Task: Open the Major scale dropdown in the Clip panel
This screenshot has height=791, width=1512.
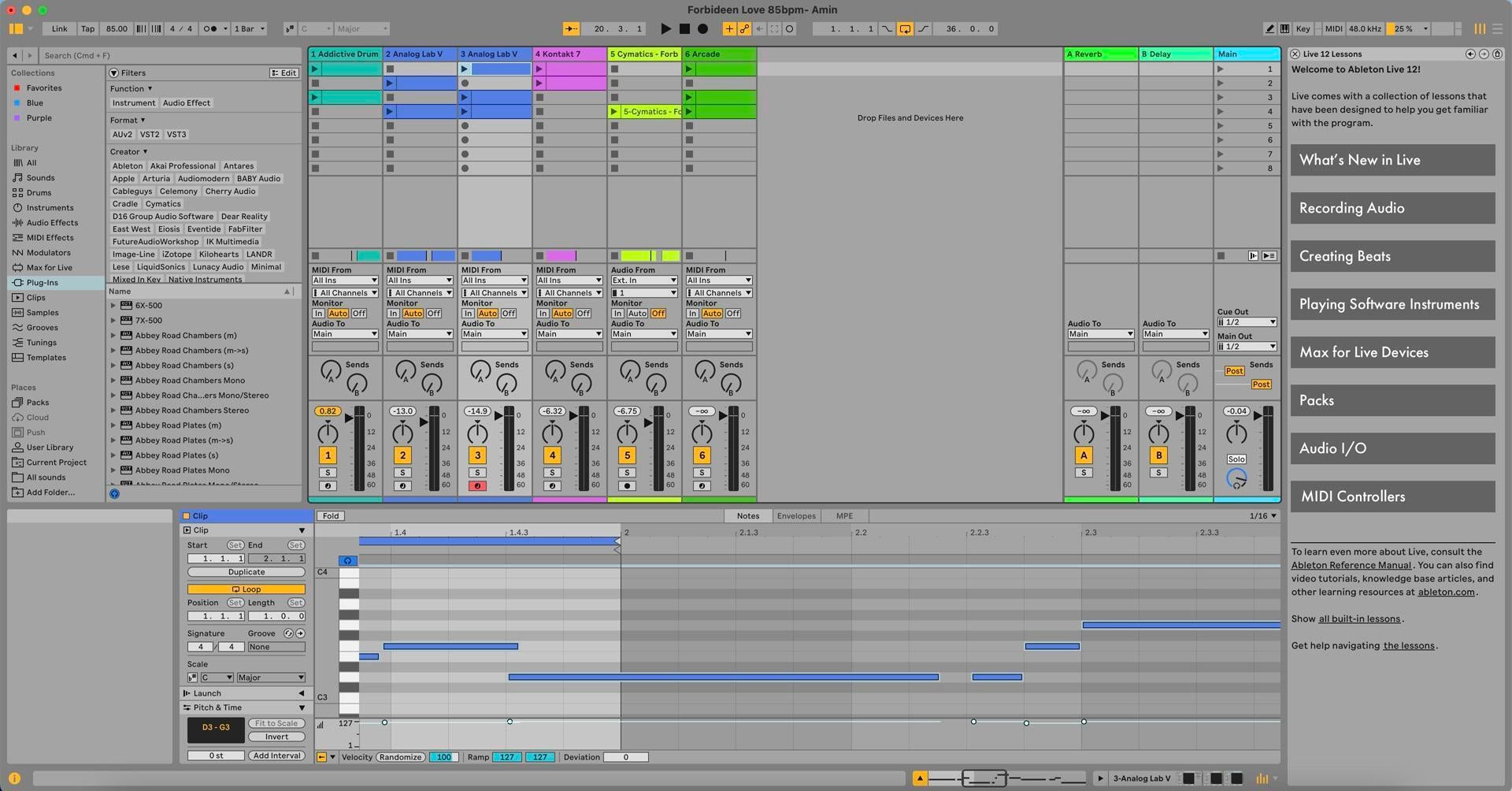Action: click(271, 677)
